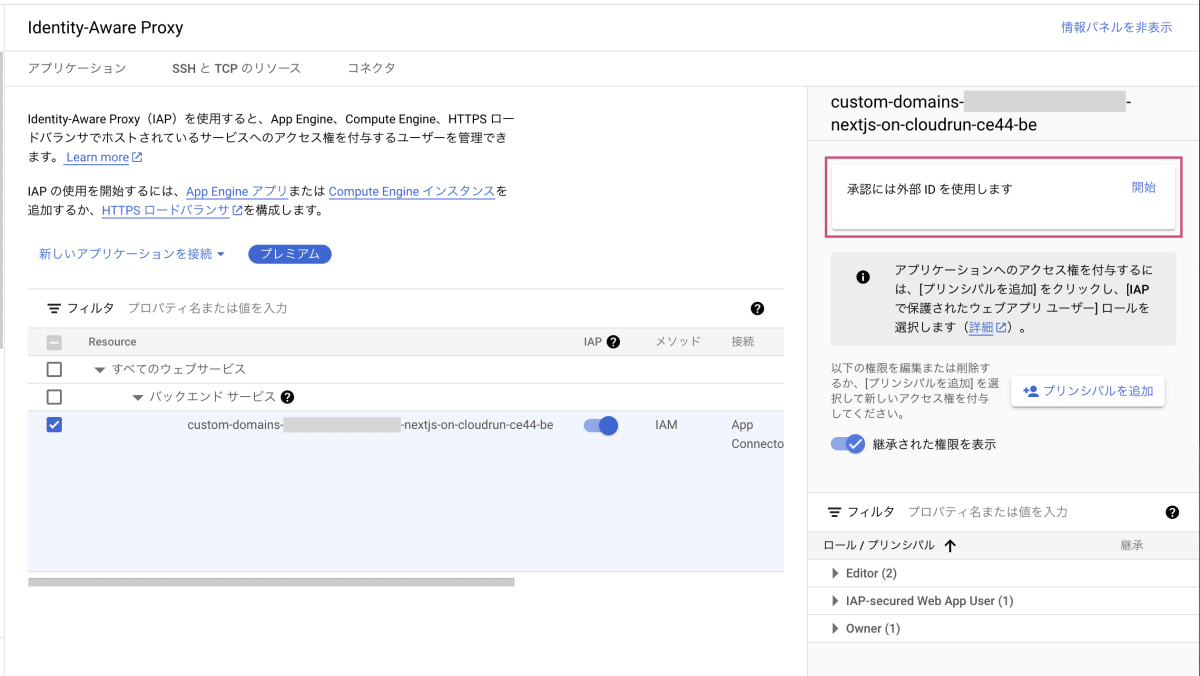Viewport: 1200px width, 676px height.
Task: Switch to アプリケーション tab
Action: (x=77, y=68)
